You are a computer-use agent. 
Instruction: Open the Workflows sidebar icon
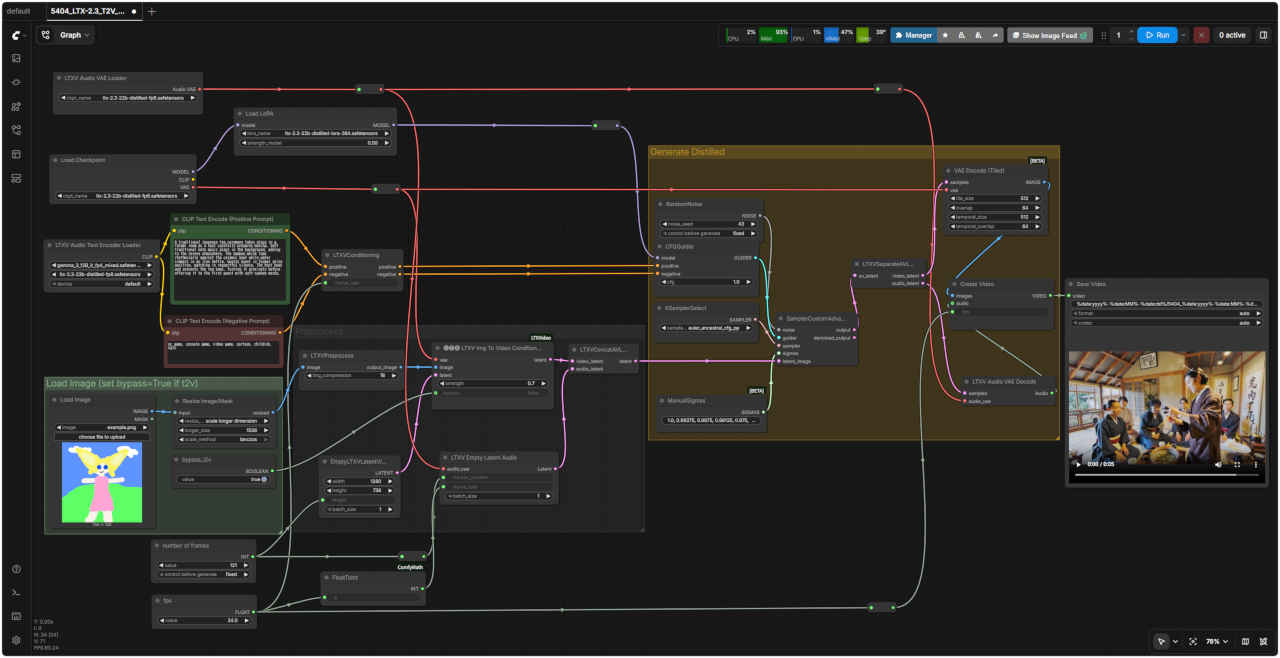click(x=16, y=130)
